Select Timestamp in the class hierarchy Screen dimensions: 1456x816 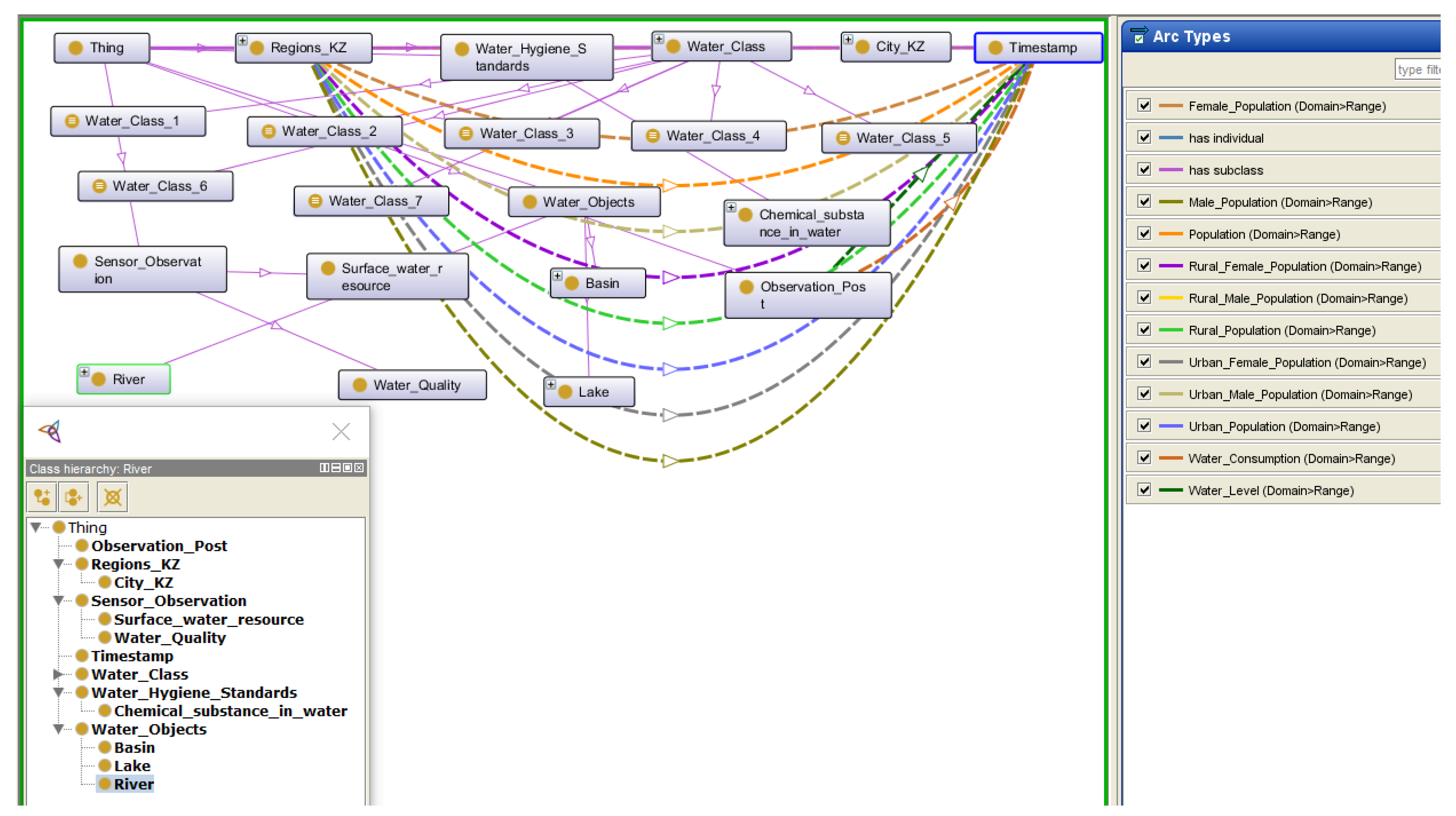132,656
